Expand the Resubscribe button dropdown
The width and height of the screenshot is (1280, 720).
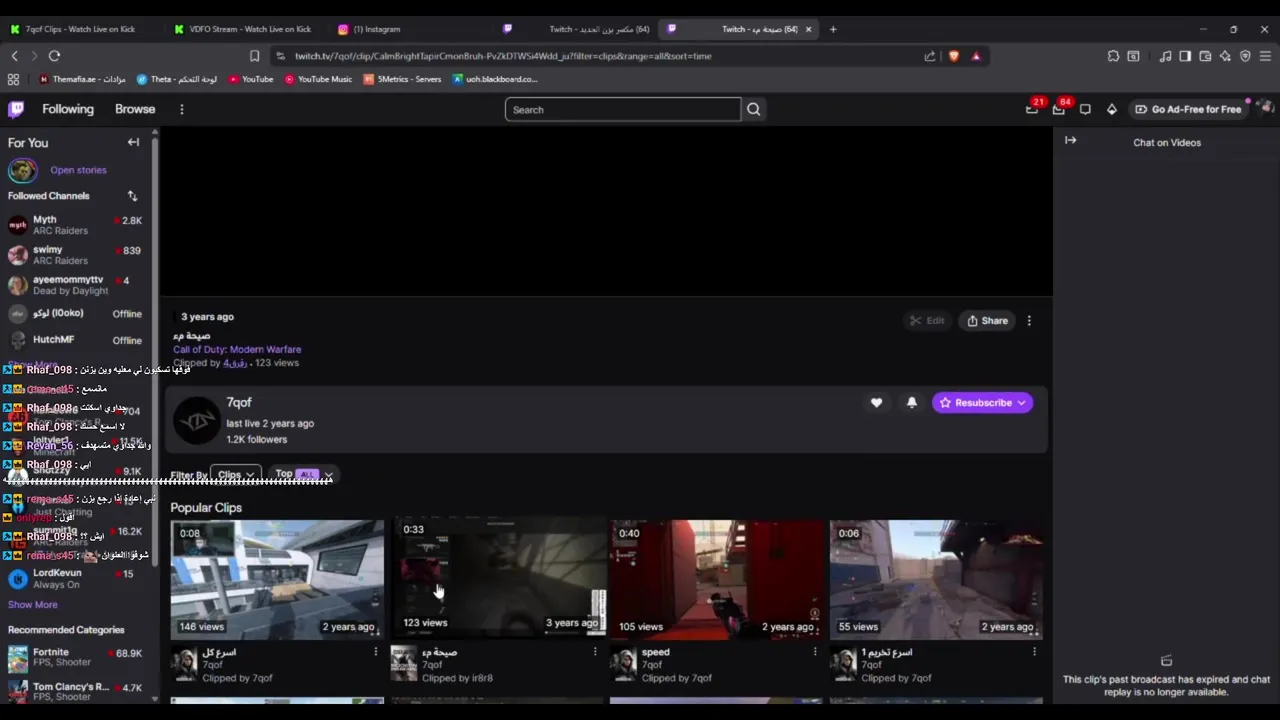tap(1021, 403)
